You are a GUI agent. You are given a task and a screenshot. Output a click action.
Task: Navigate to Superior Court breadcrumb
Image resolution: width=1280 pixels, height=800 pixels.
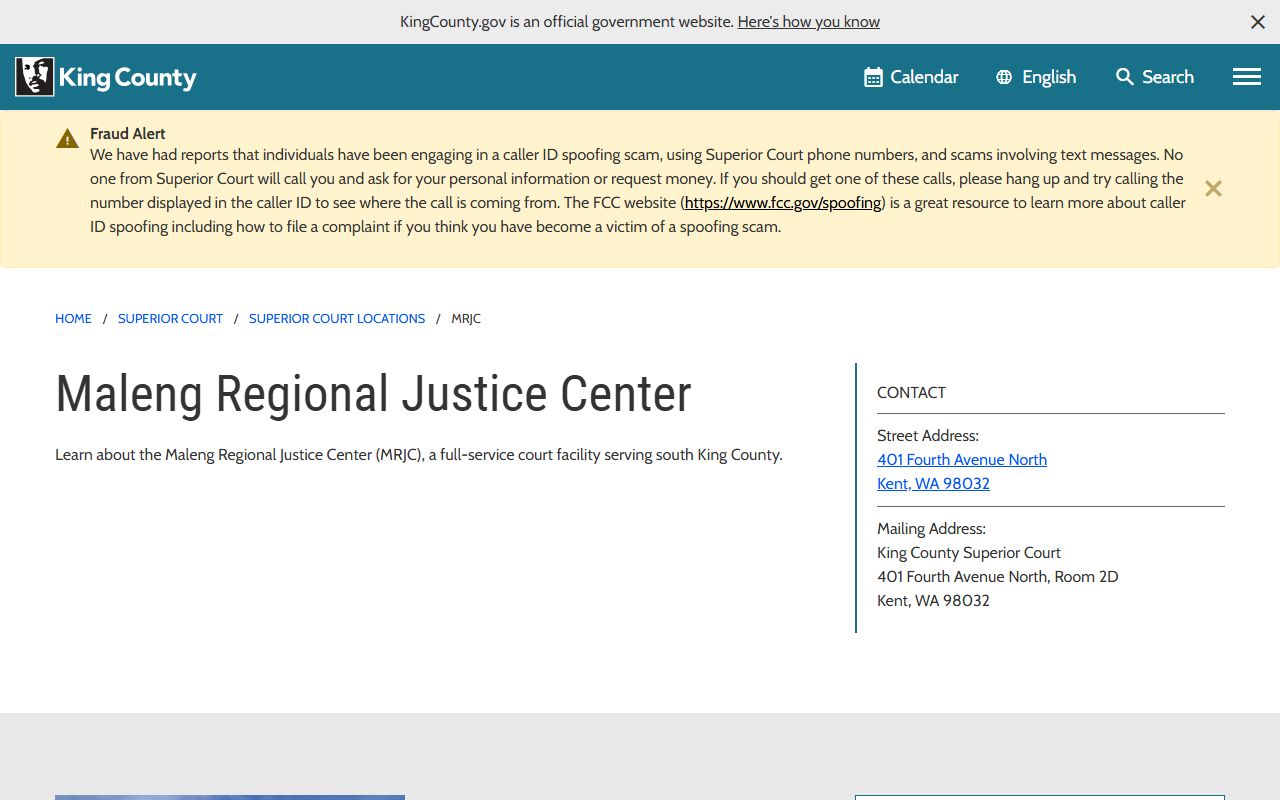(170, 319)
